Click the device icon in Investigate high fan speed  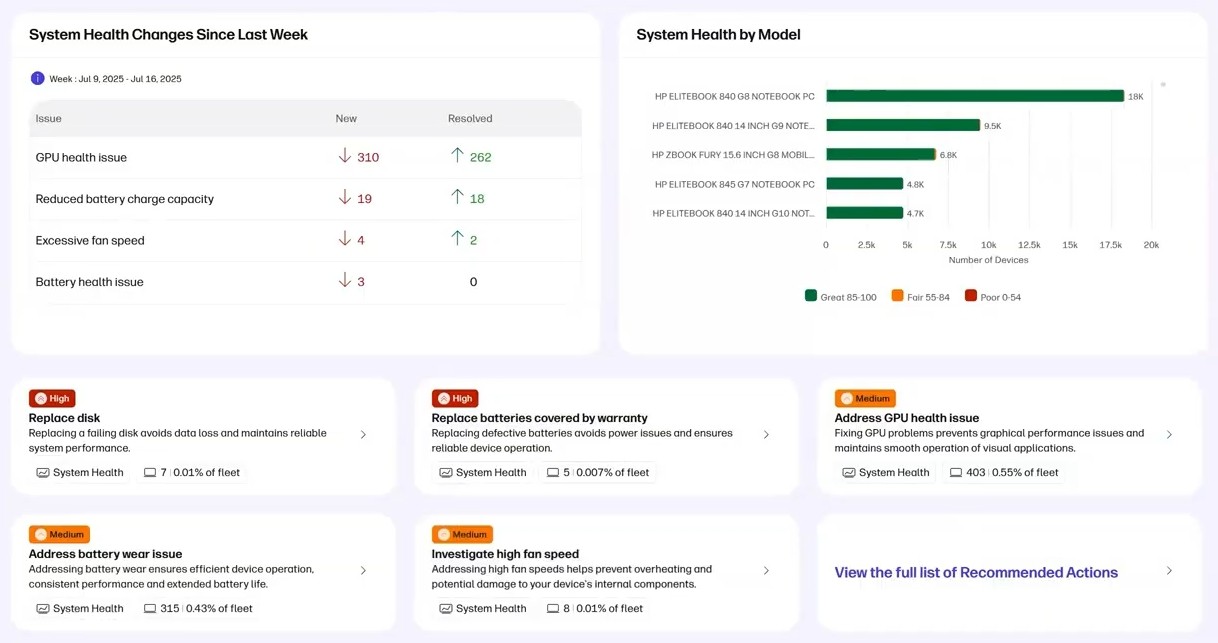click(x=552, y=609)
